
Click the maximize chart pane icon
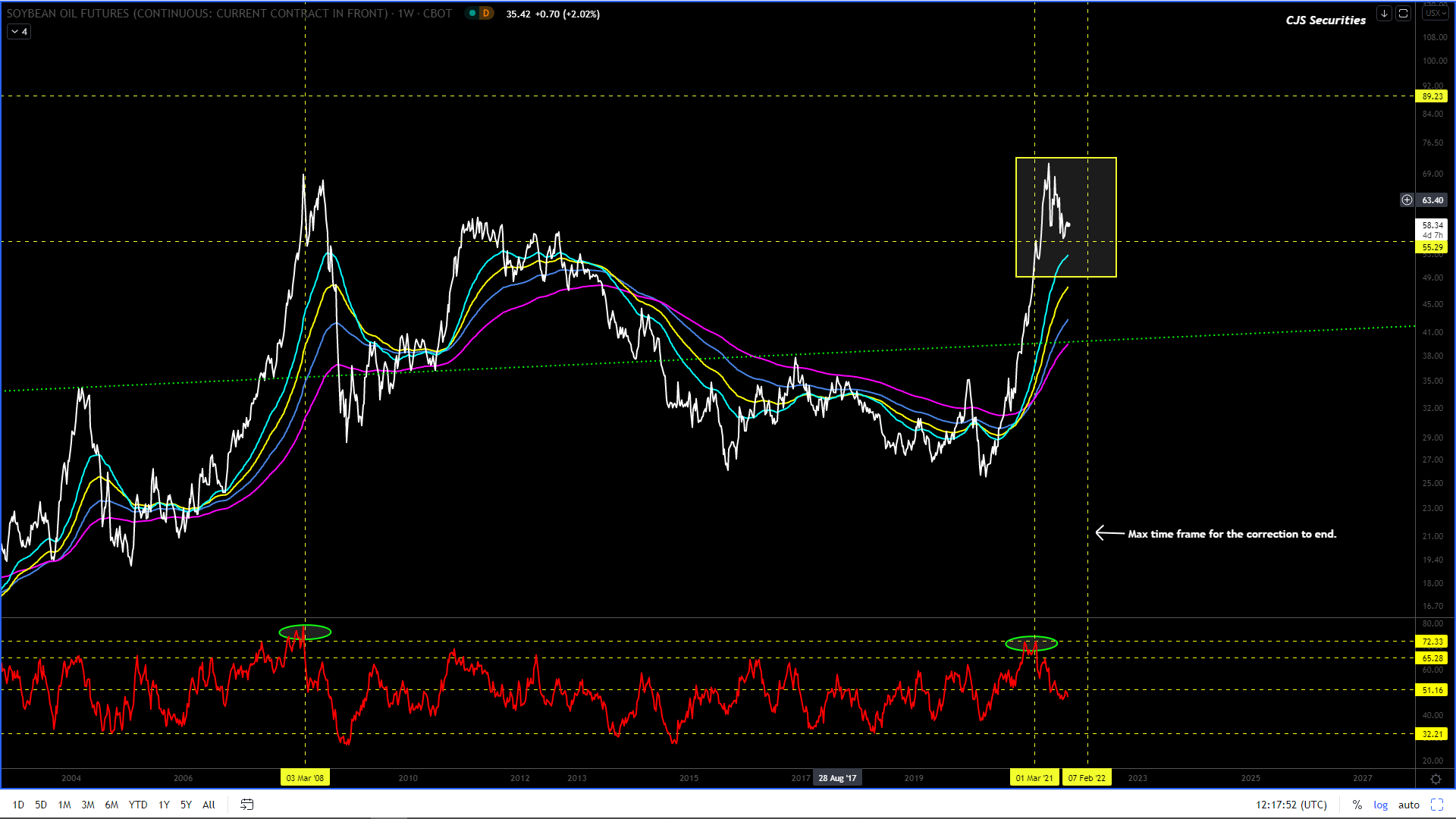point(1403,14)
